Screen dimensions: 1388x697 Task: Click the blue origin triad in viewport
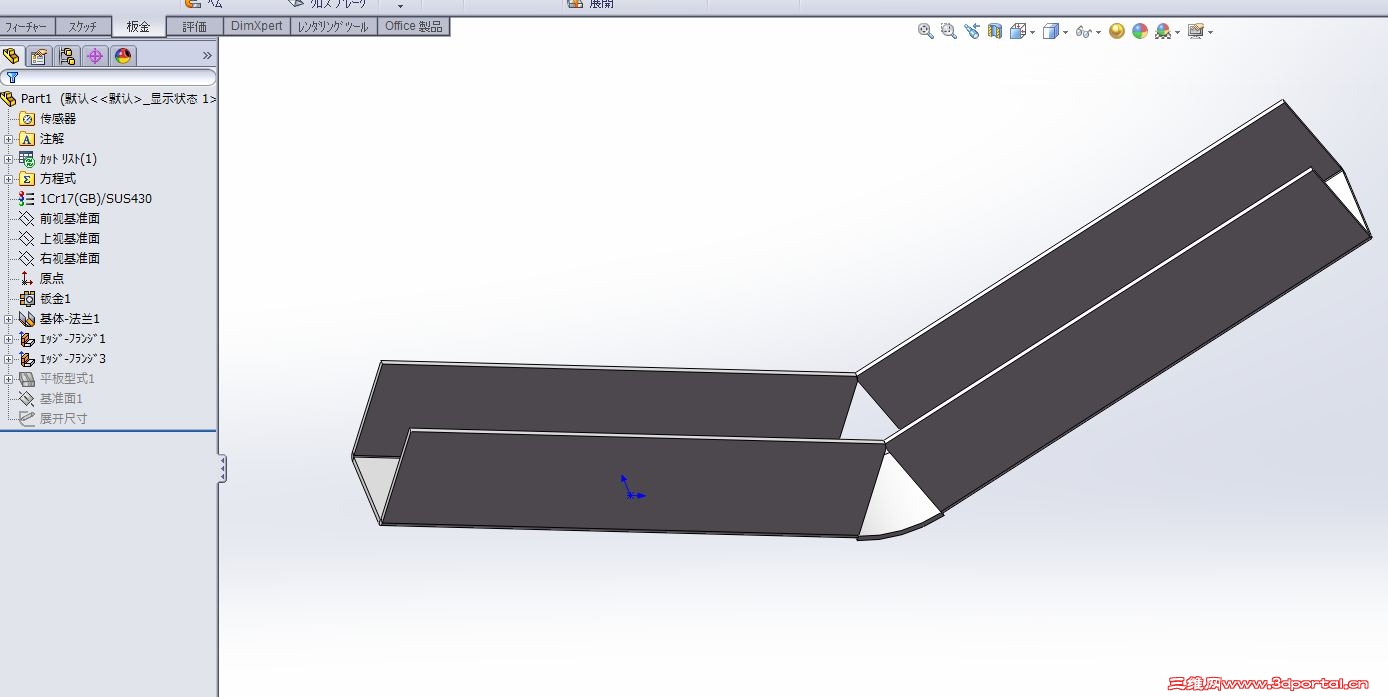point(631,488)
